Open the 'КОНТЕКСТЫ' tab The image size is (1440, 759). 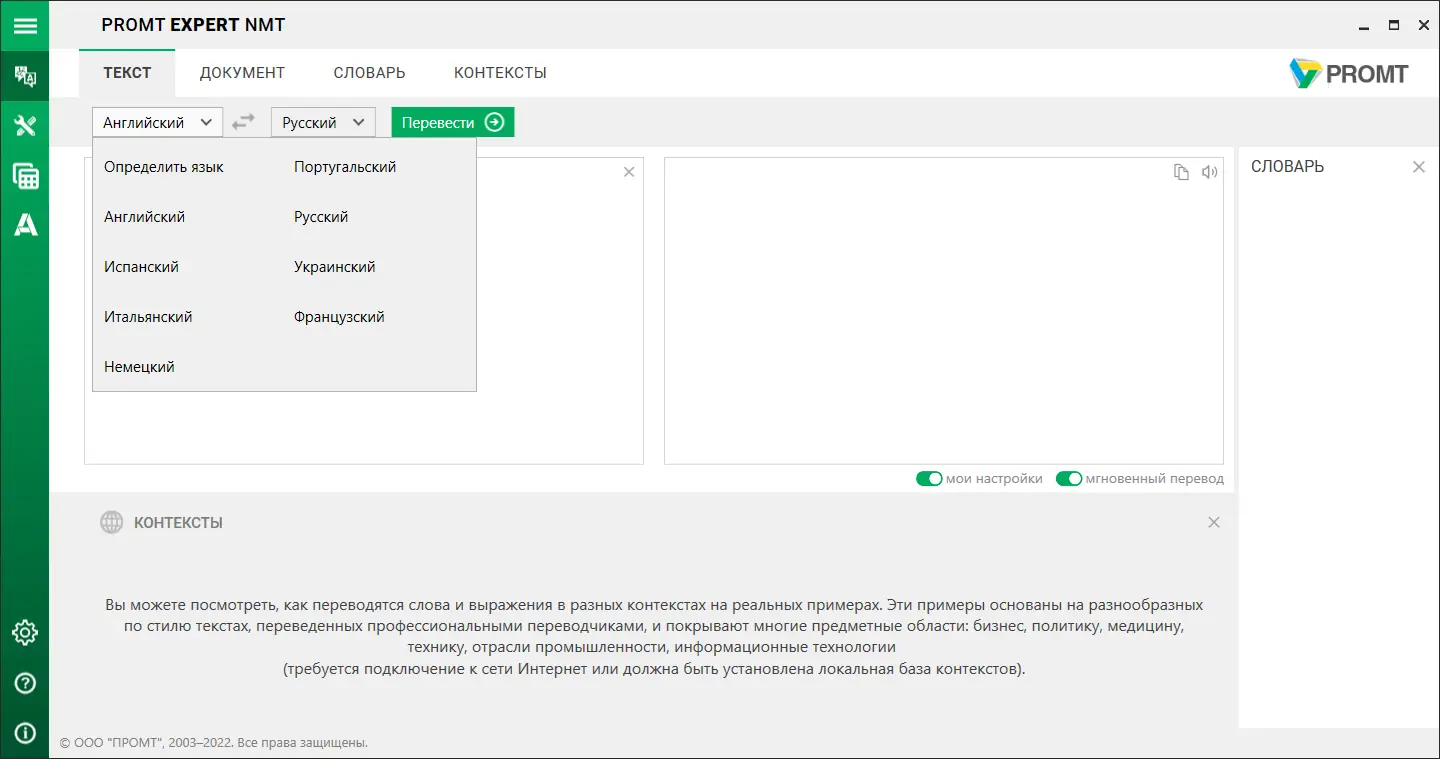pyautogui.click(x=500, y=73)
